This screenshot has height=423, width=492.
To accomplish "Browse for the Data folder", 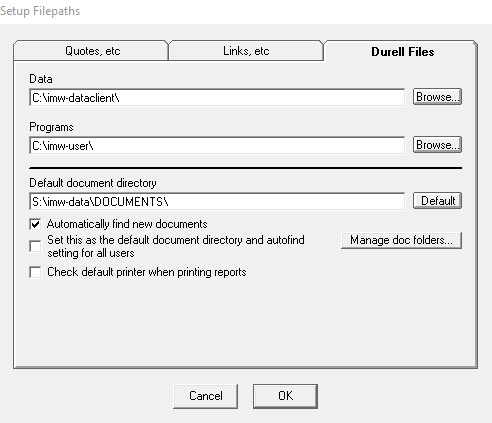I will 437,97.
